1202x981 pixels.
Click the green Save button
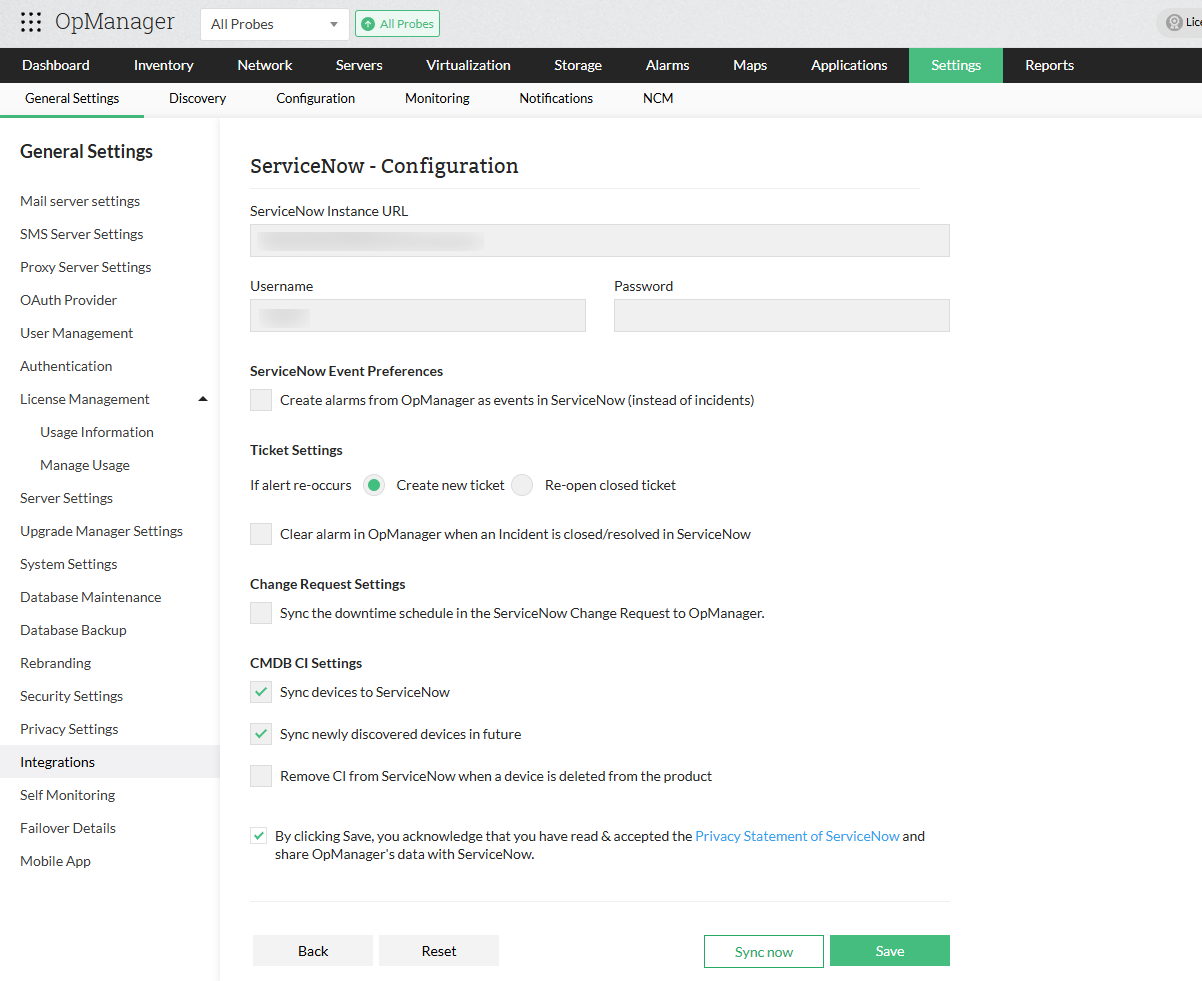point(890,951)
